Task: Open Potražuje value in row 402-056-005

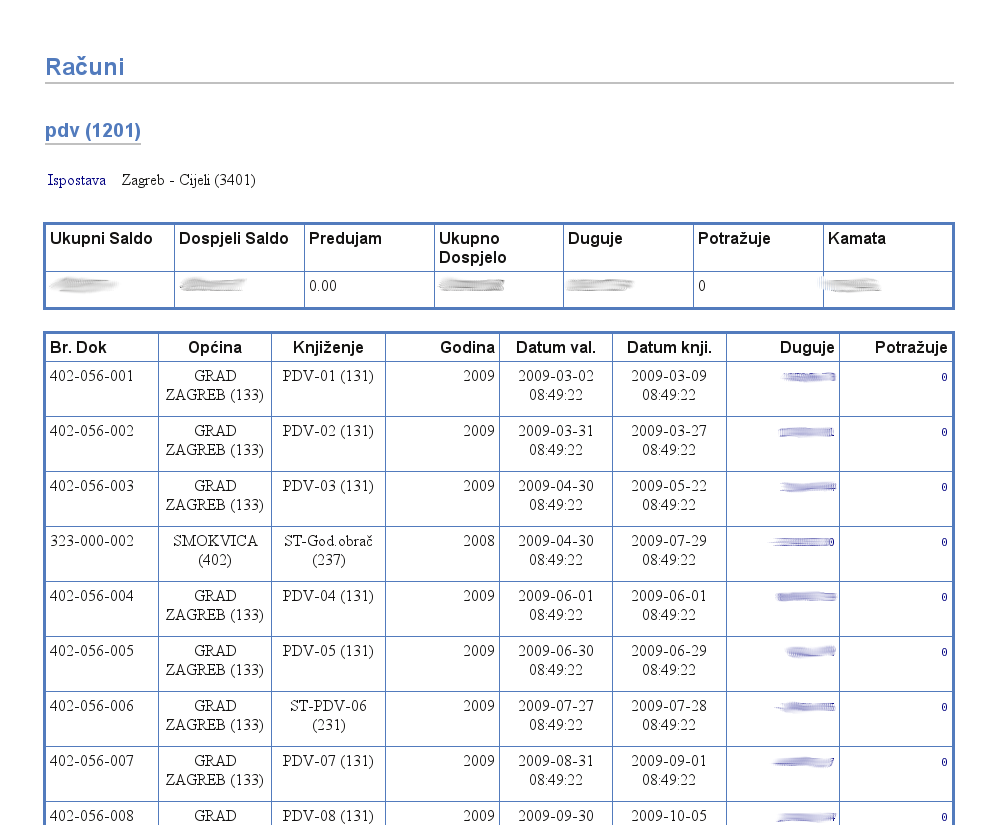Action: (x=943, y=653)
